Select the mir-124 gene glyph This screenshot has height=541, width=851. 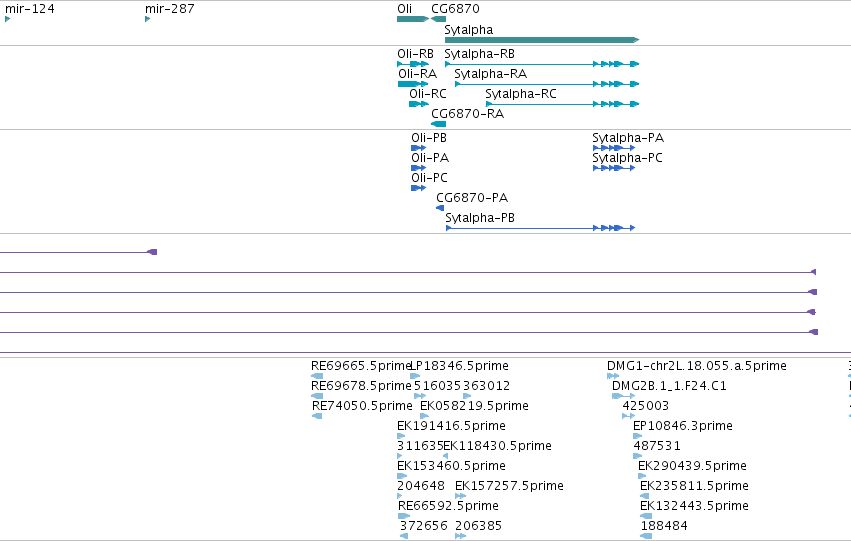coord(8,19)
